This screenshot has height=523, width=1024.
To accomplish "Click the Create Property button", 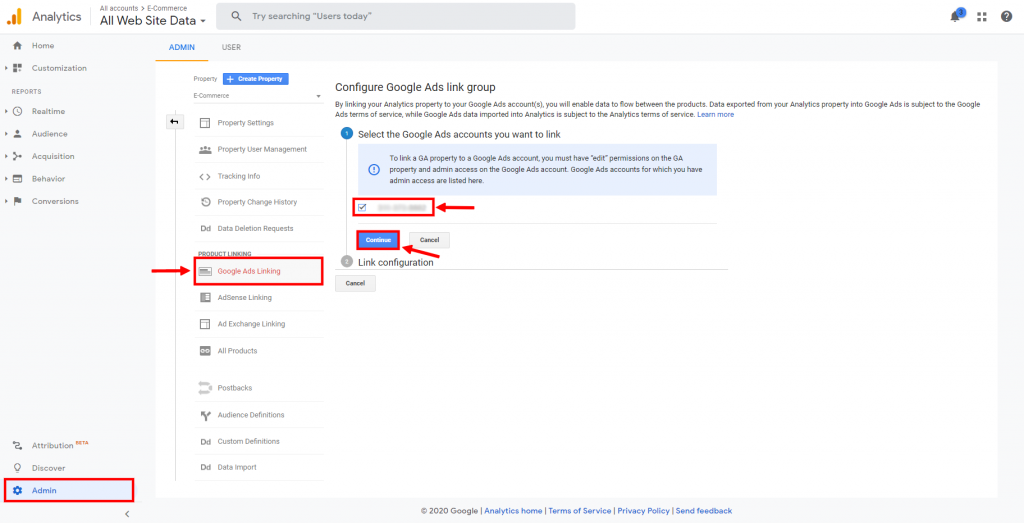I will (x=255, y=79).
